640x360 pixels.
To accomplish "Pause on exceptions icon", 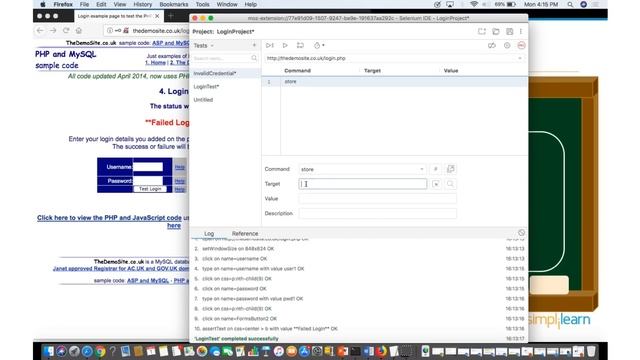I will point(507,45).
